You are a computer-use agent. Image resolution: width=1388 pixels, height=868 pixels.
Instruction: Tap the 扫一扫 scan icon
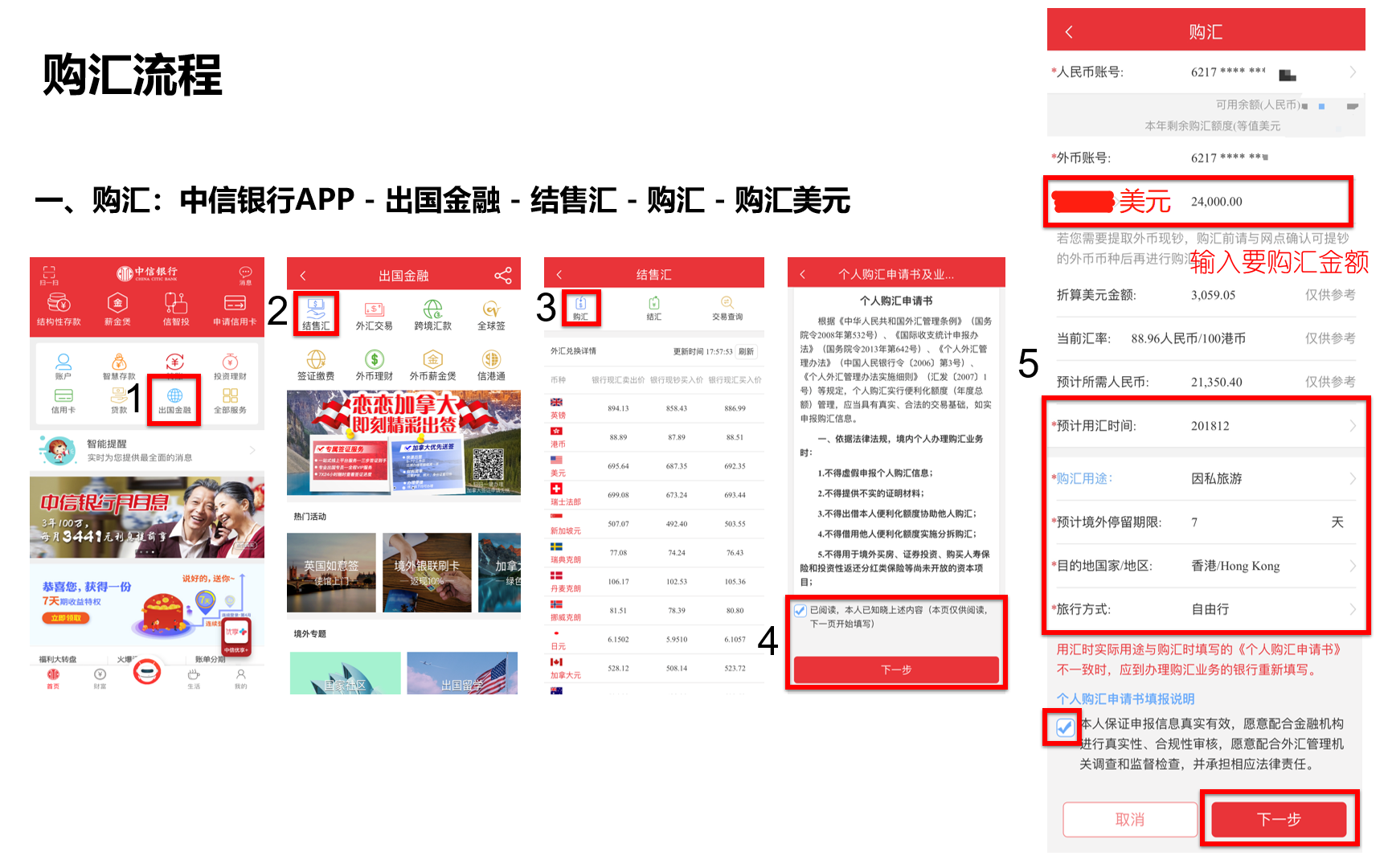pyautogui.click(x=49, y=275)
